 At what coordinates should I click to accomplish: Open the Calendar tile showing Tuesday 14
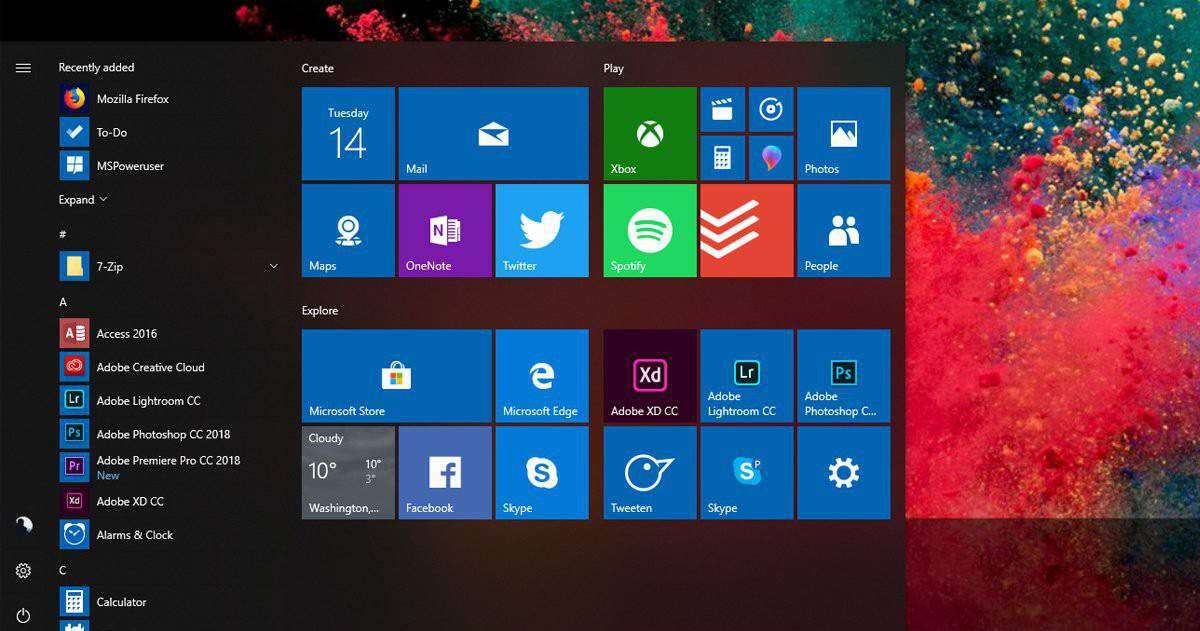[x=348, y=134]
